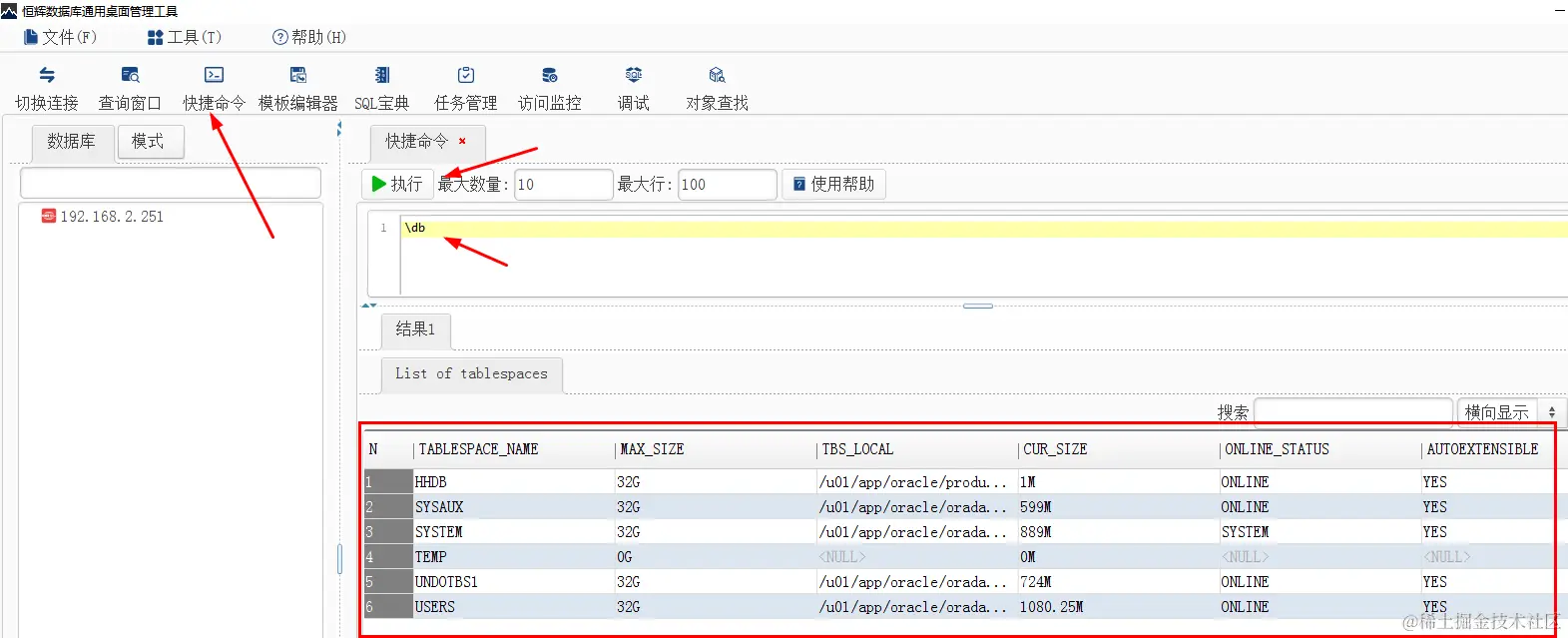Click the database filter box in left panel
The width and height of the screenshot is (1568, 638).
point(171,183)
